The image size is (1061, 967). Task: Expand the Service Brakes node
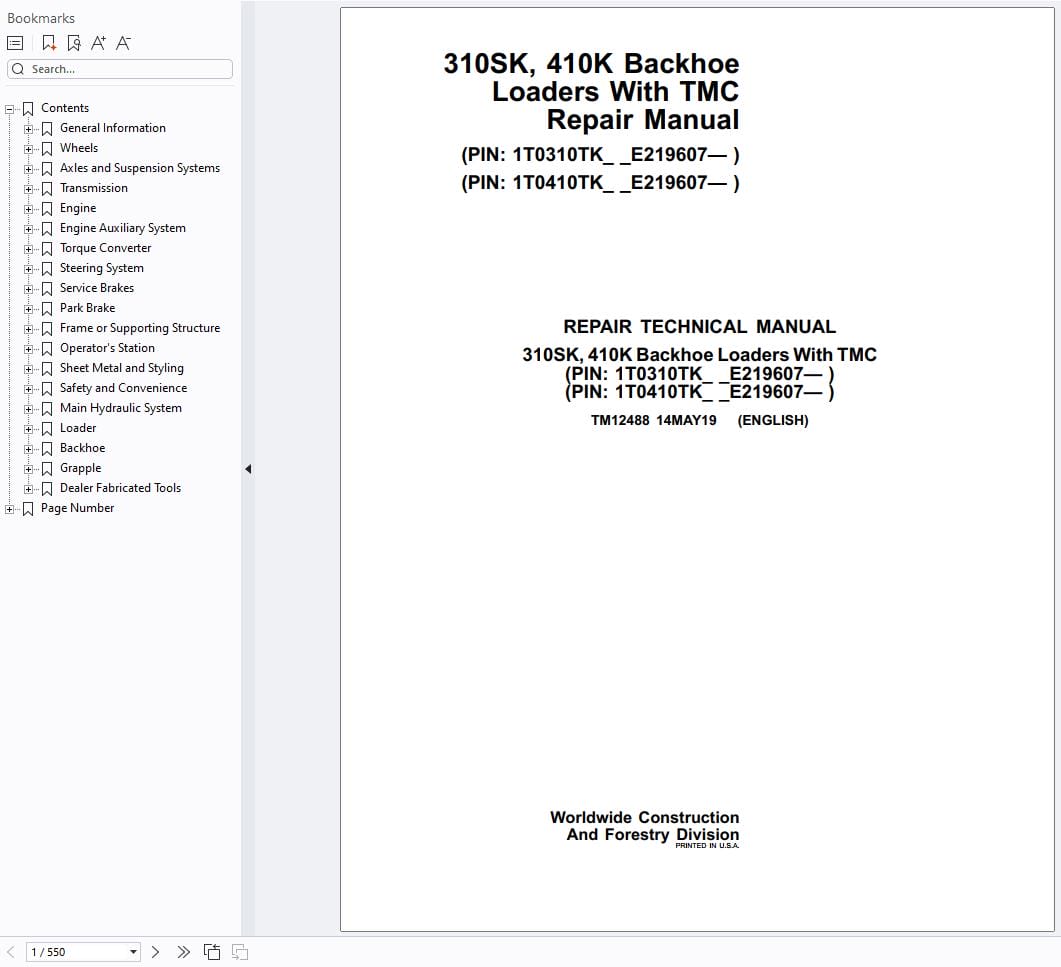pyautogui.click(x=28, y=289)
